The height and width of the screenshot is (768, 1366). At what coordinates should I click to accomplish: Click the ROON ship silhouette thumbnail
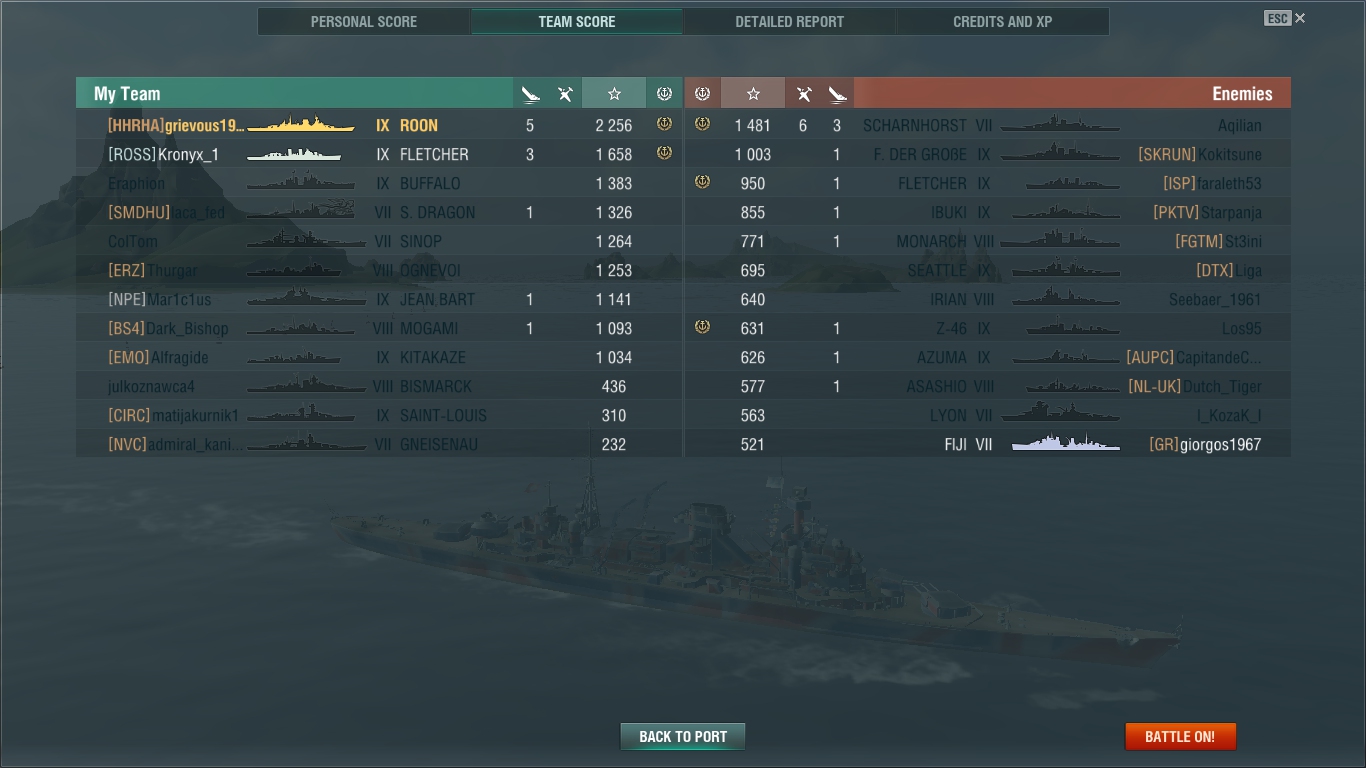(301, 125)
